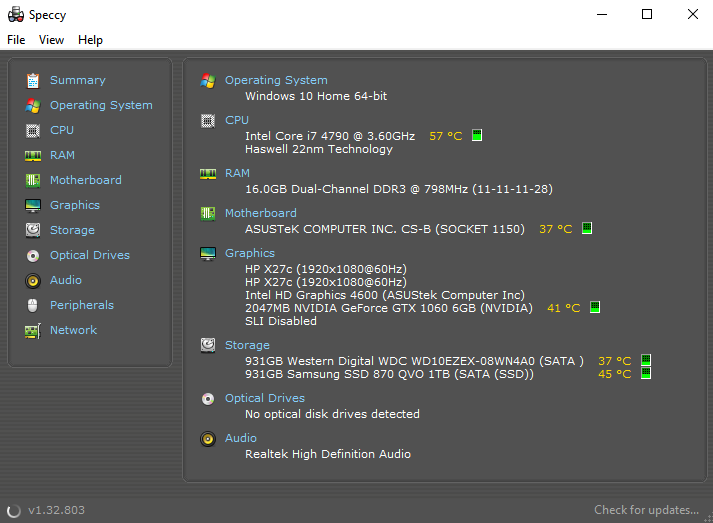Click the GPU temperature value 41 °C
713x523 pixels.
pyautogui.click(x=563, y=308)
